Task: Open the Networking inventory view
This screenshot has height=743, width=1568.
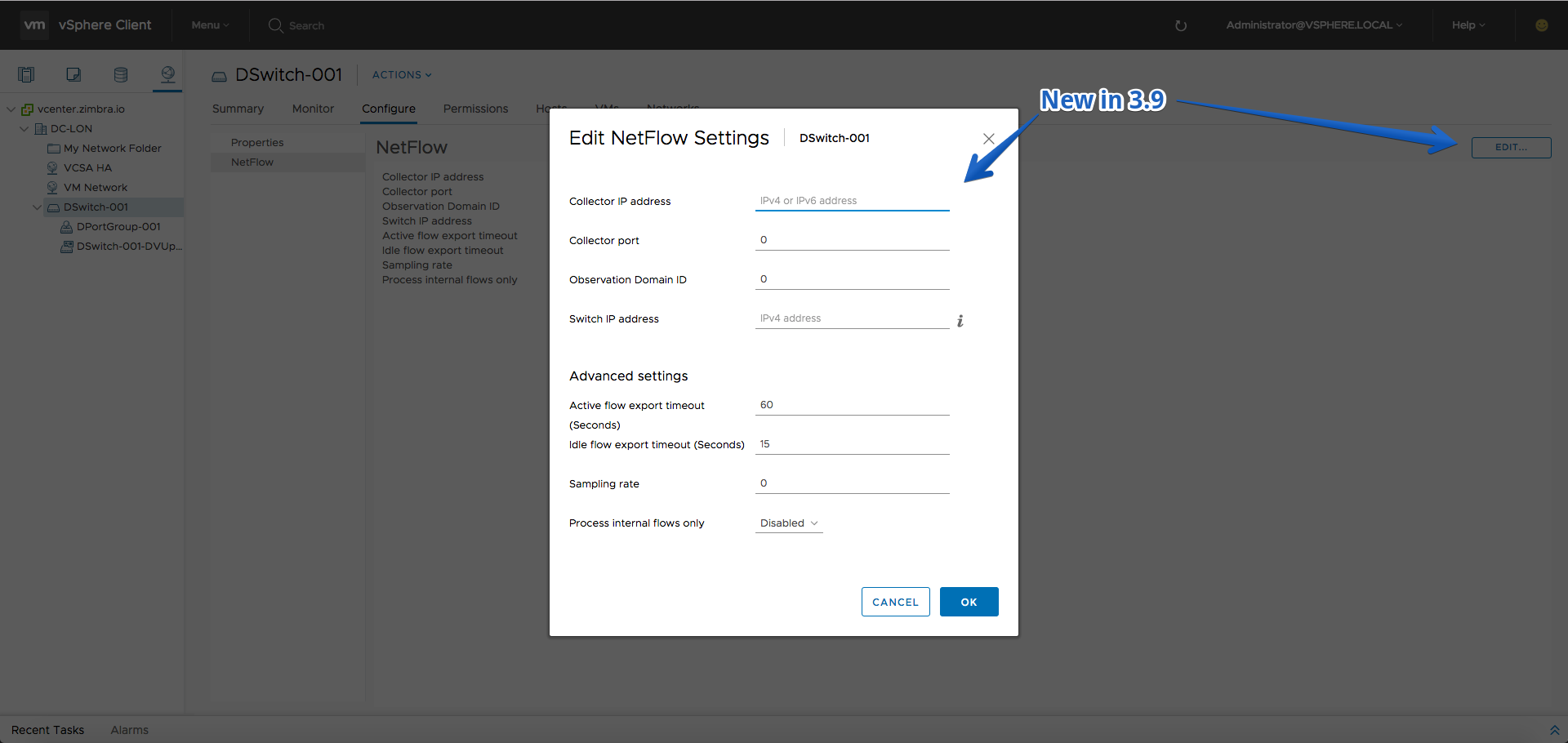Action: tap(167, 75)
